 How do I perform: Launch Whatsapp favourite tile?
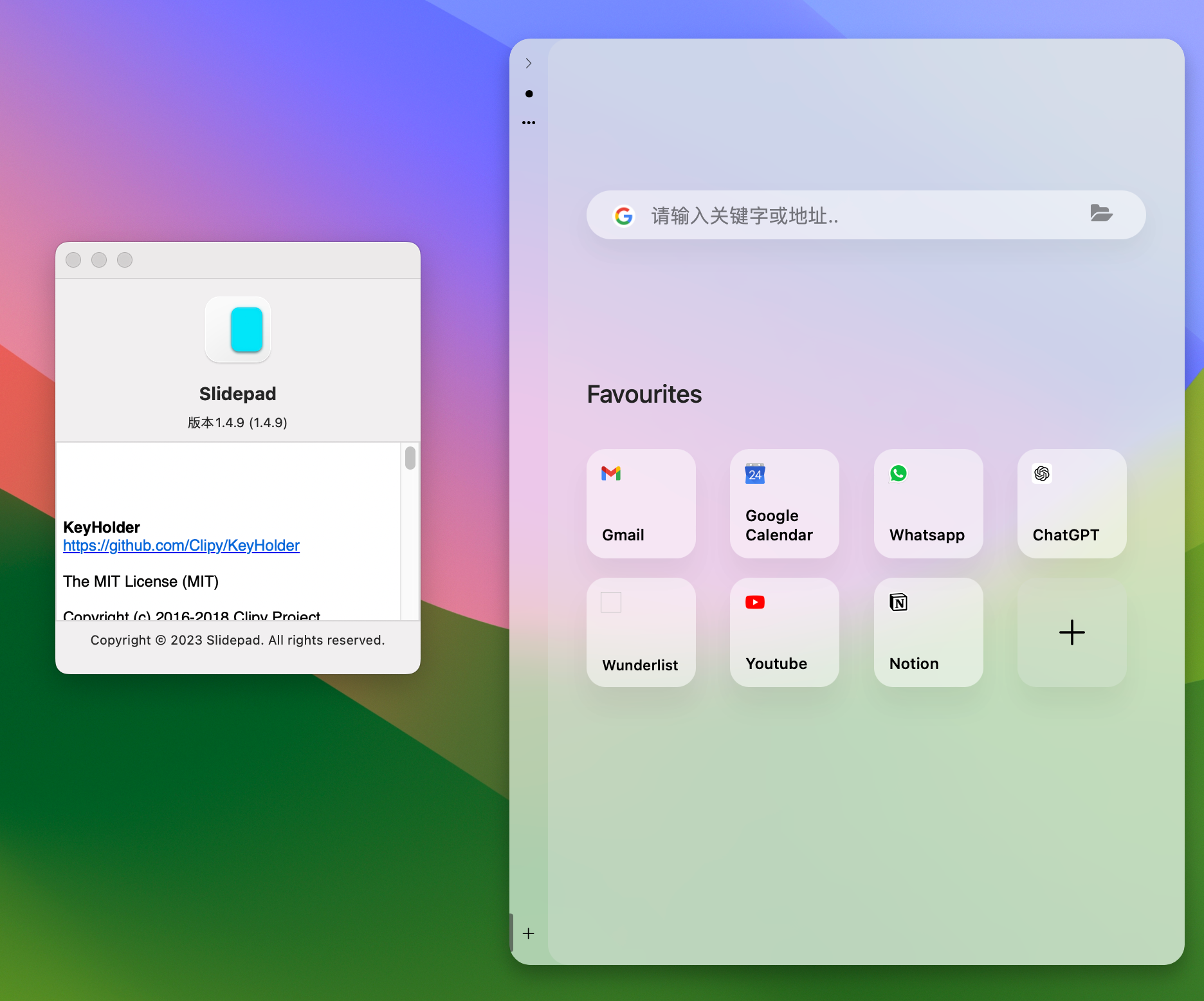927,504
